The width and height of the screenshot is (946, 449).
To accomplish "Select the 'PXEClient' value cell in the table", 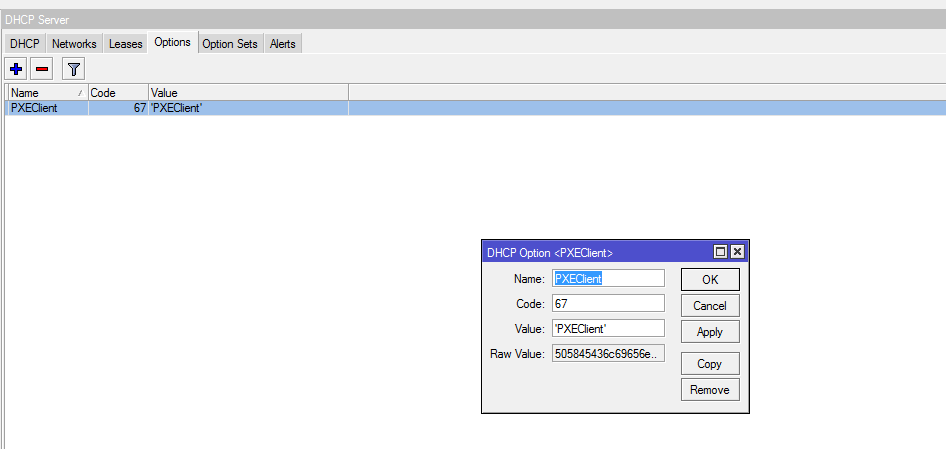I will pos(249,108).
